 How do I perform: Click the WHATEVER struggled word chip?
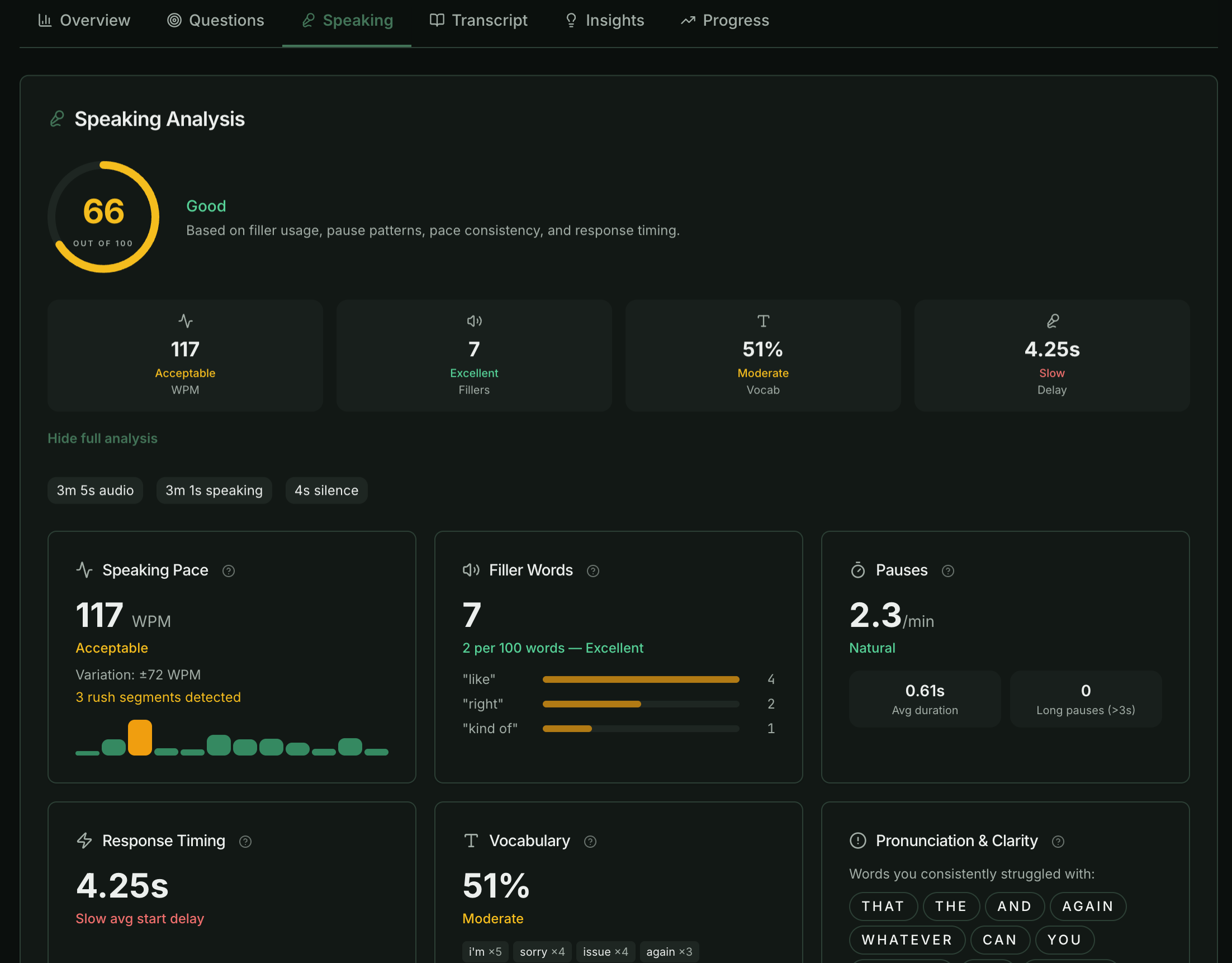pos(907,940)
